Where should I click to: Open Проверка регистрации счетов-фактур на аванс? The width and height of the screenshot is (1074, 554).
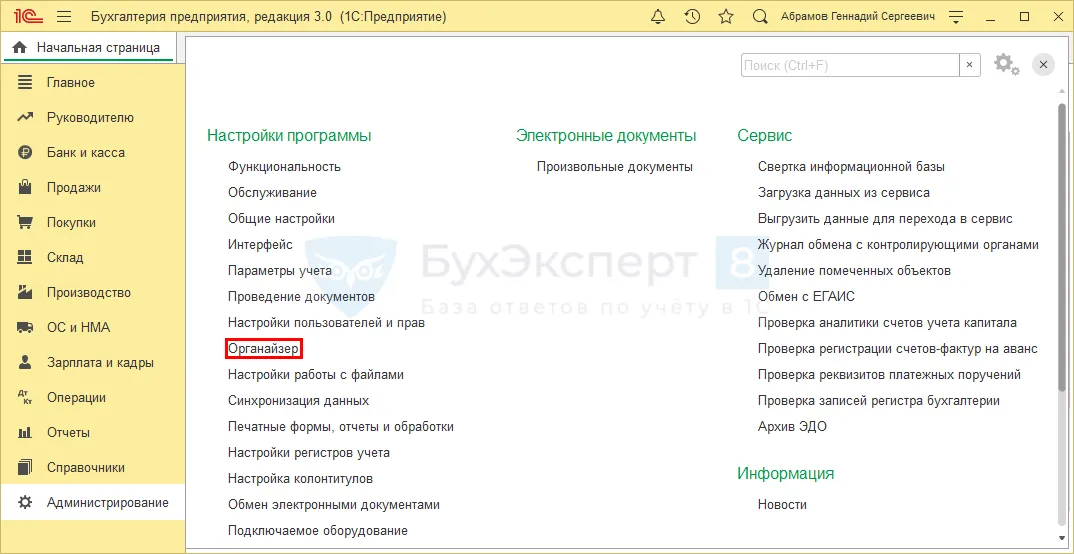[898, 349]
